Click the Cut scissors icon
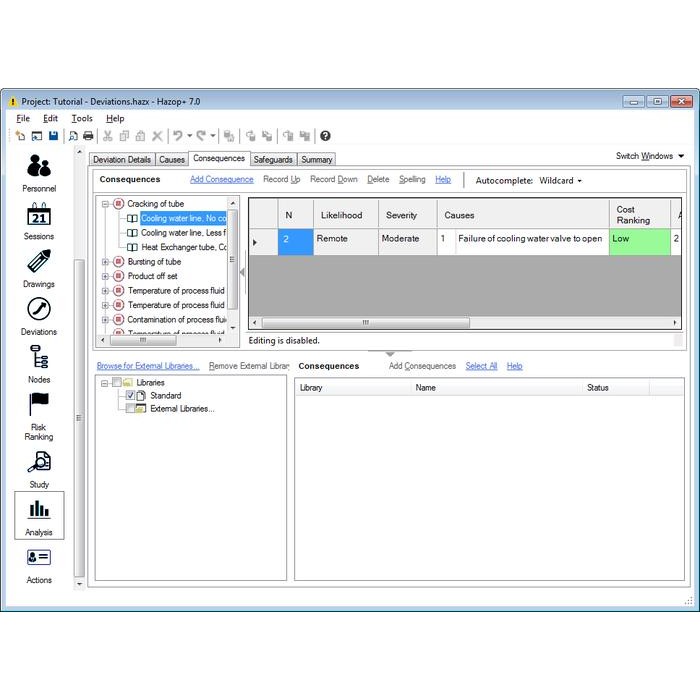The width and height of the screenshot is (700, 700). tap(108, 136)
